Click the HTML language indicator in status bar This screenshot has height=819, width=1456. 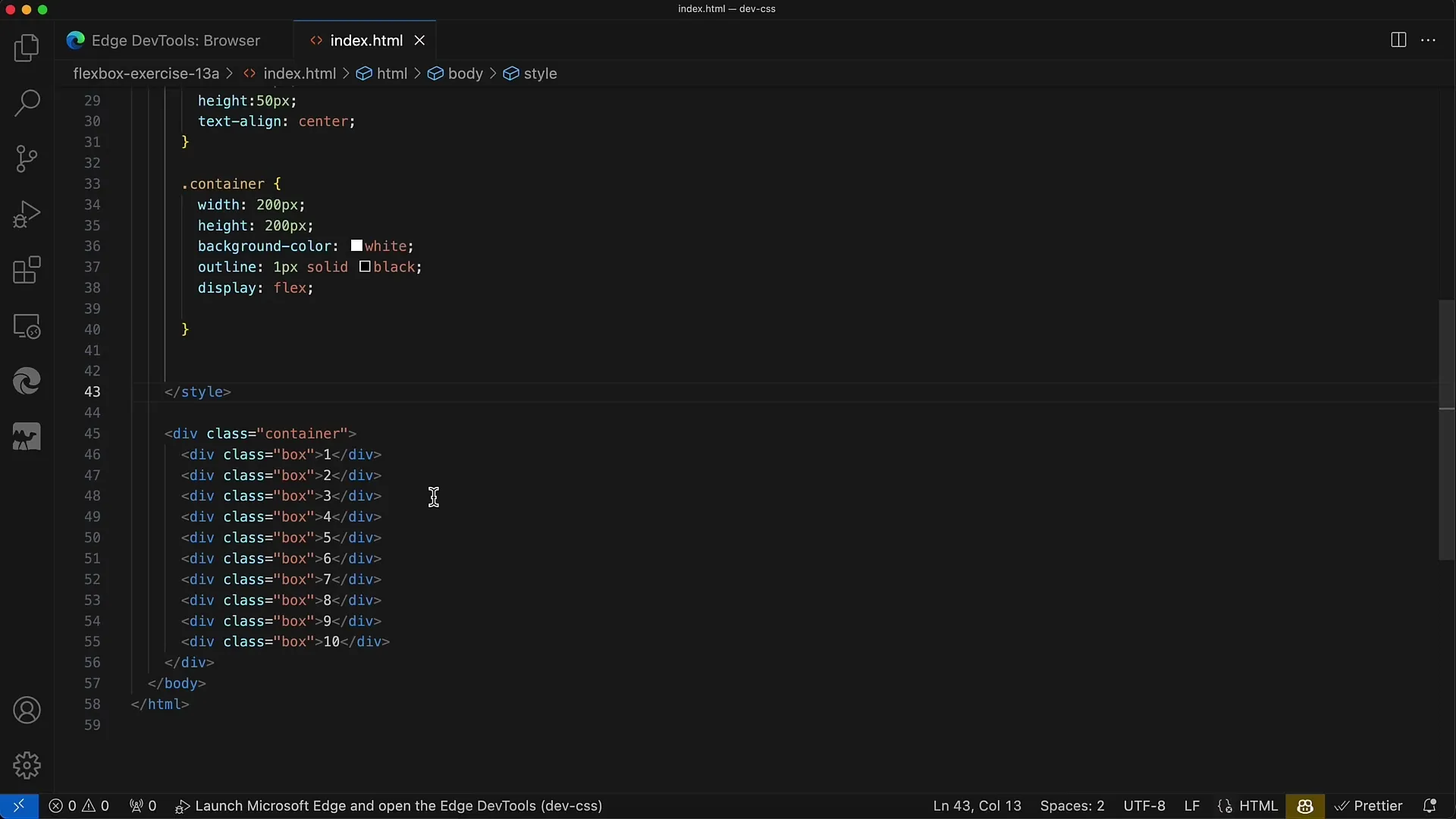(x=1259, y=806)
